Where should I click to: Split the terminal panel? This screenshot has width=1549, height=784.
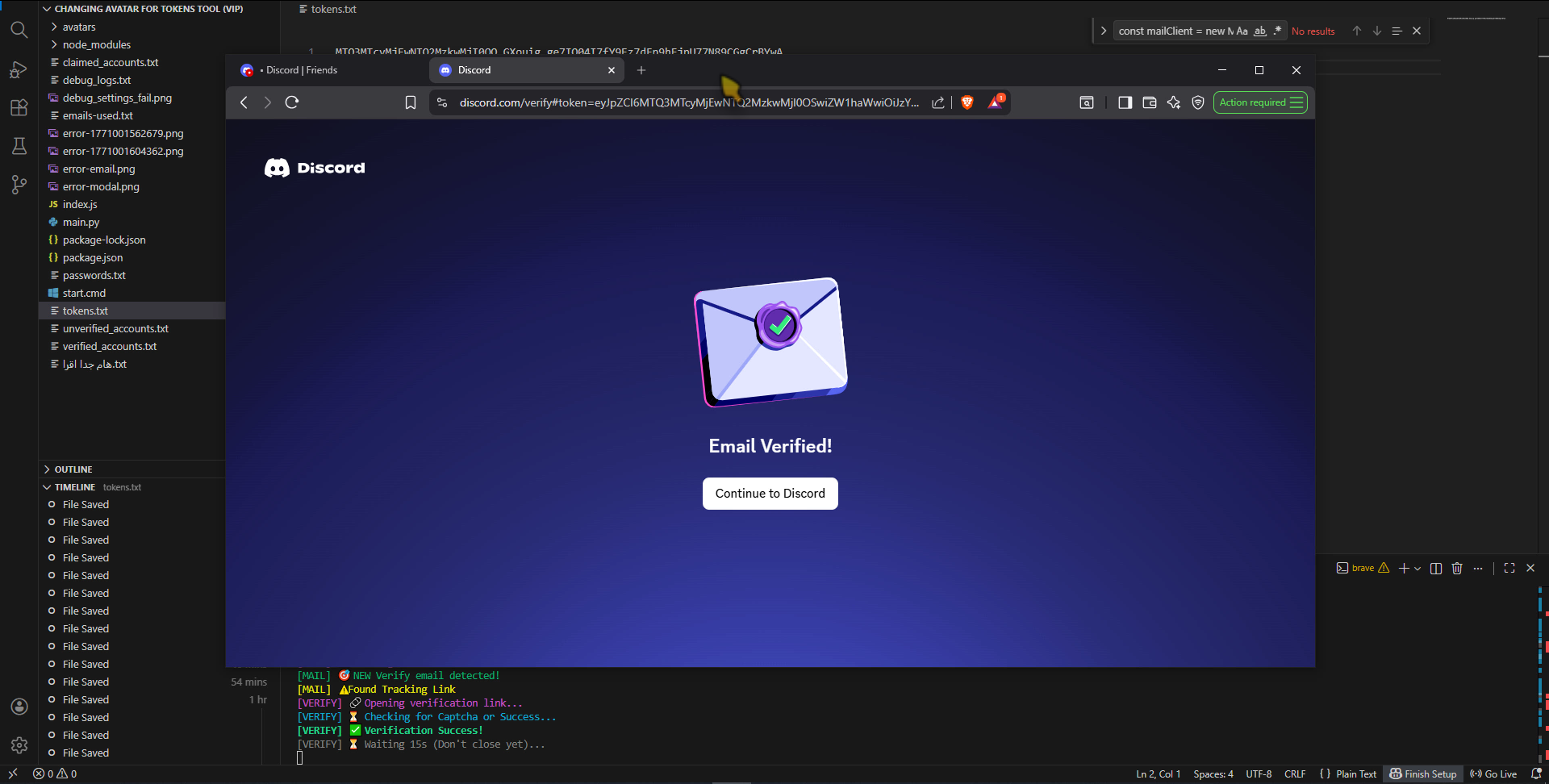click(x=1436, y=568)
